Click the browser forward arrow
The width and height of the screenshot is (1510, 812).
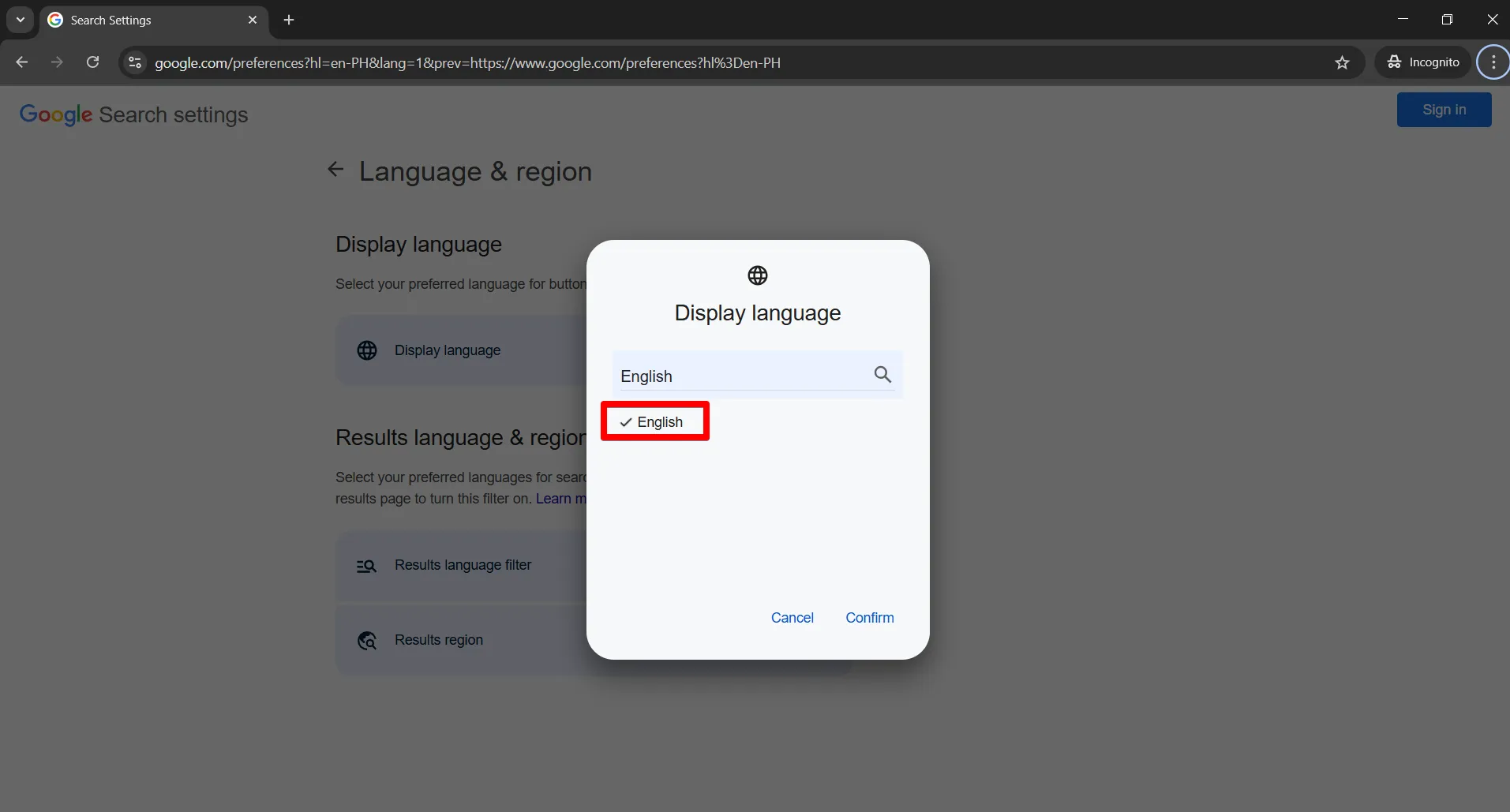pyautogui.click(x=57, y=62)
